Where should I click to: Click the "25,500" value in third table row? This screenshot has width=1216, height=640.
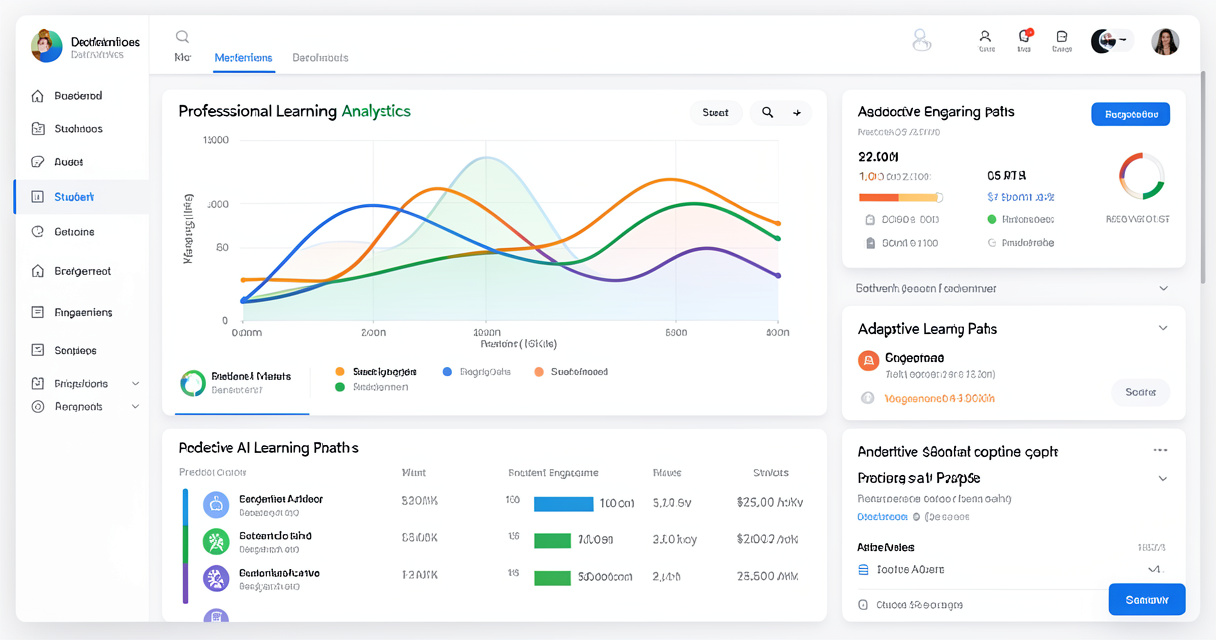point(770,577)
